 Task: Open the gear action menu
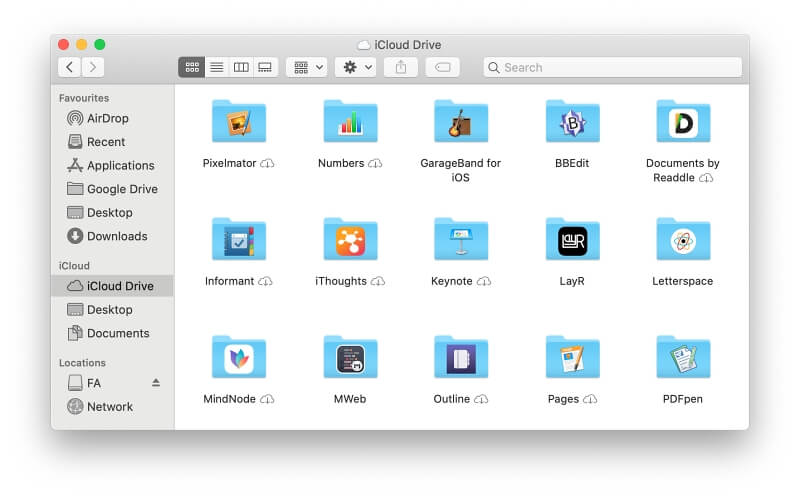(x=356, y=67)
